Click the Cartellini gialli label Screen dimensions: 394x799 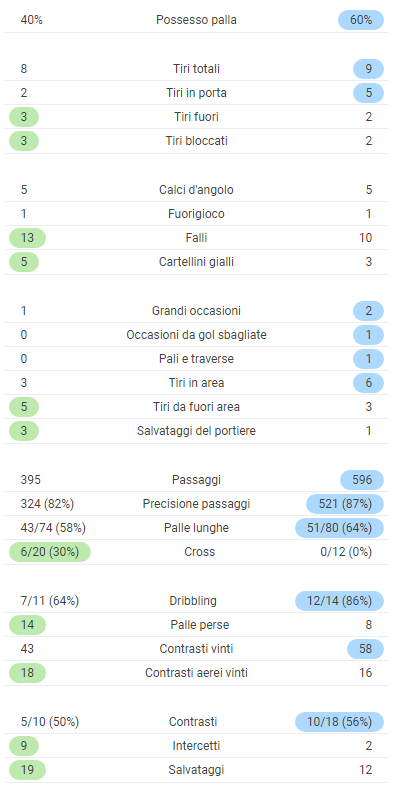[x=196, y=261]
